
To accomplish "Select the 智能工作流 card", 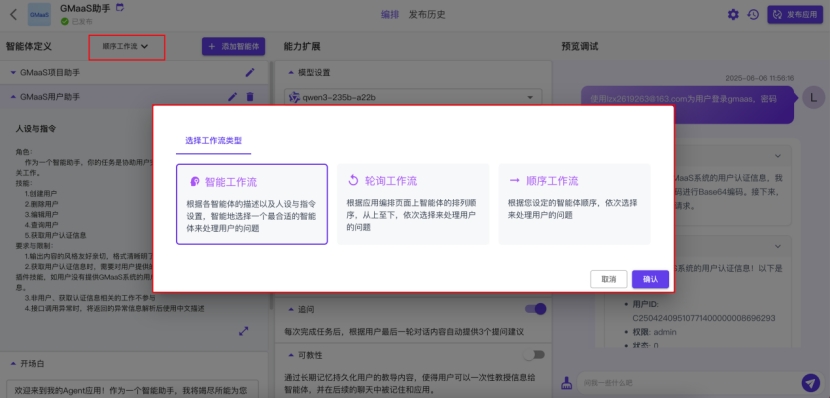I will (x=252, y=204).
